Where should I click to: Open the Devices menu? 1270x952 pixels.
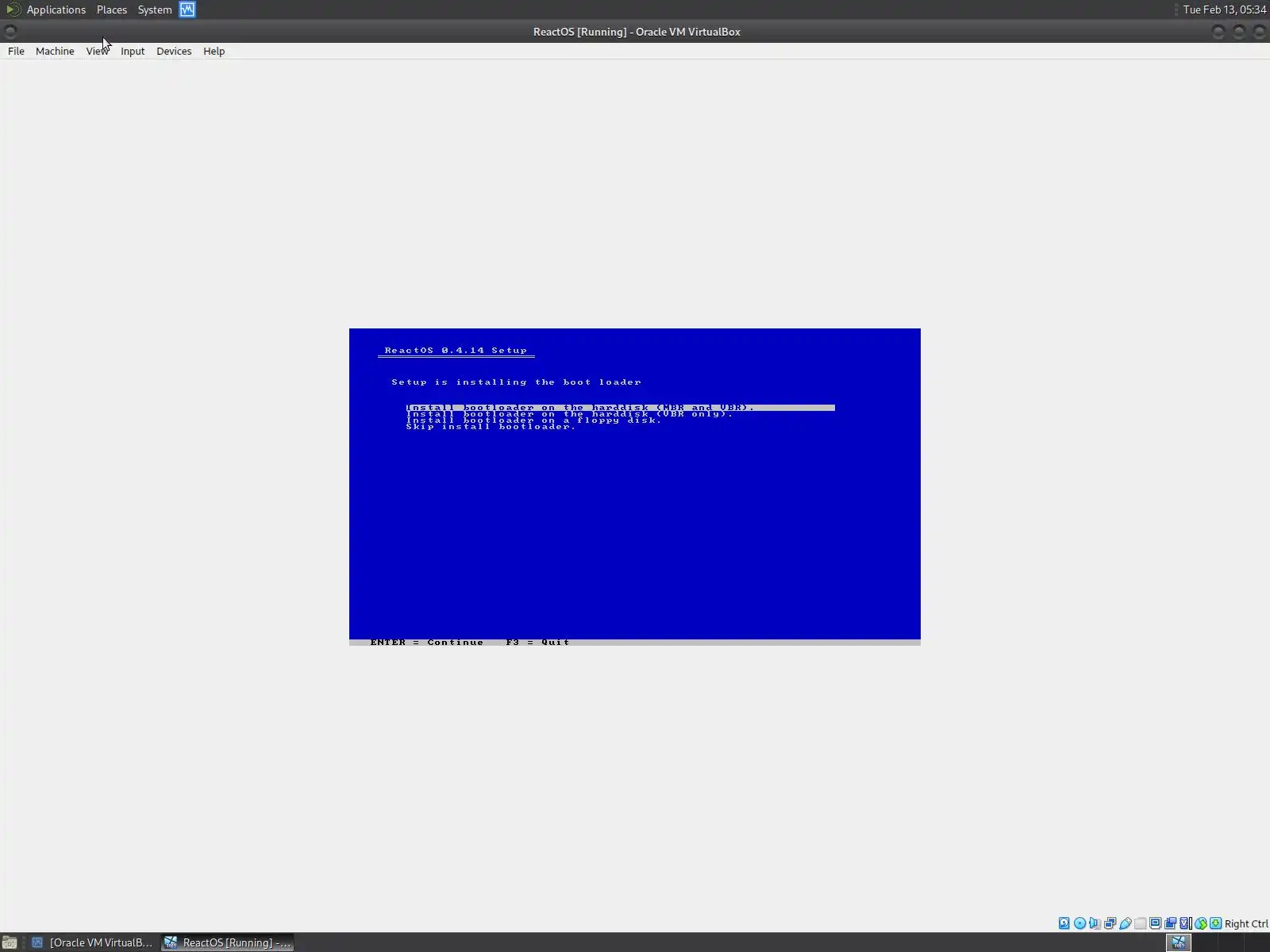[174, 51]
